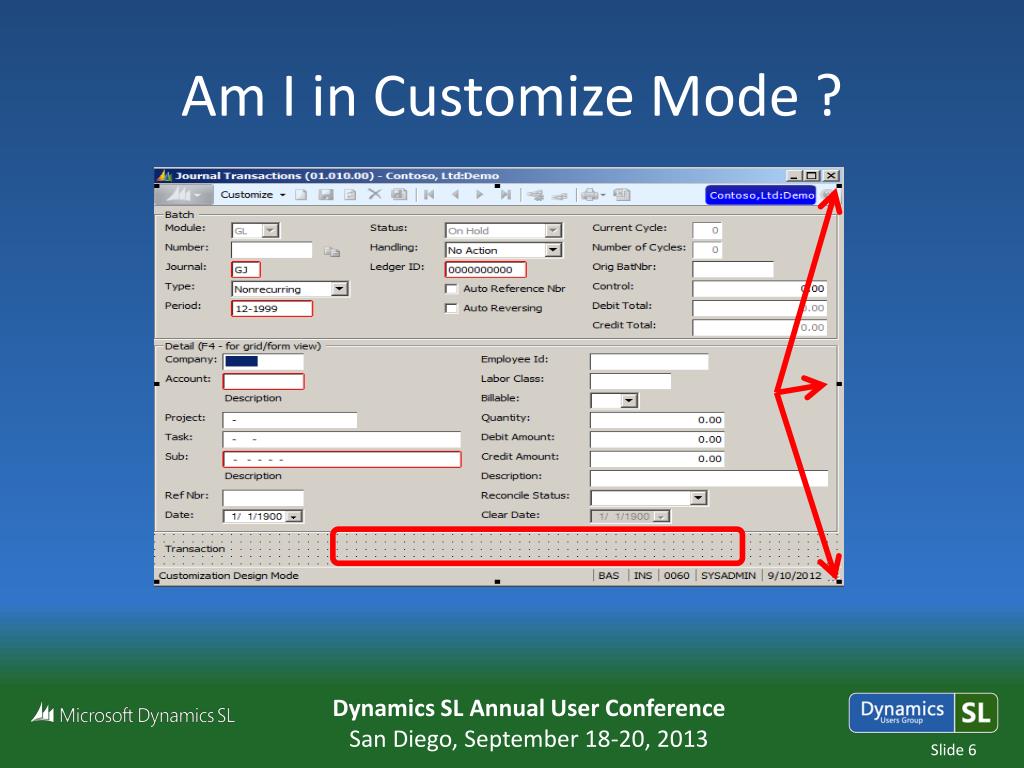Screen dimensions: 1024x768
Task: Click the Delete X toolbar icon
Action: coord(374,194)
